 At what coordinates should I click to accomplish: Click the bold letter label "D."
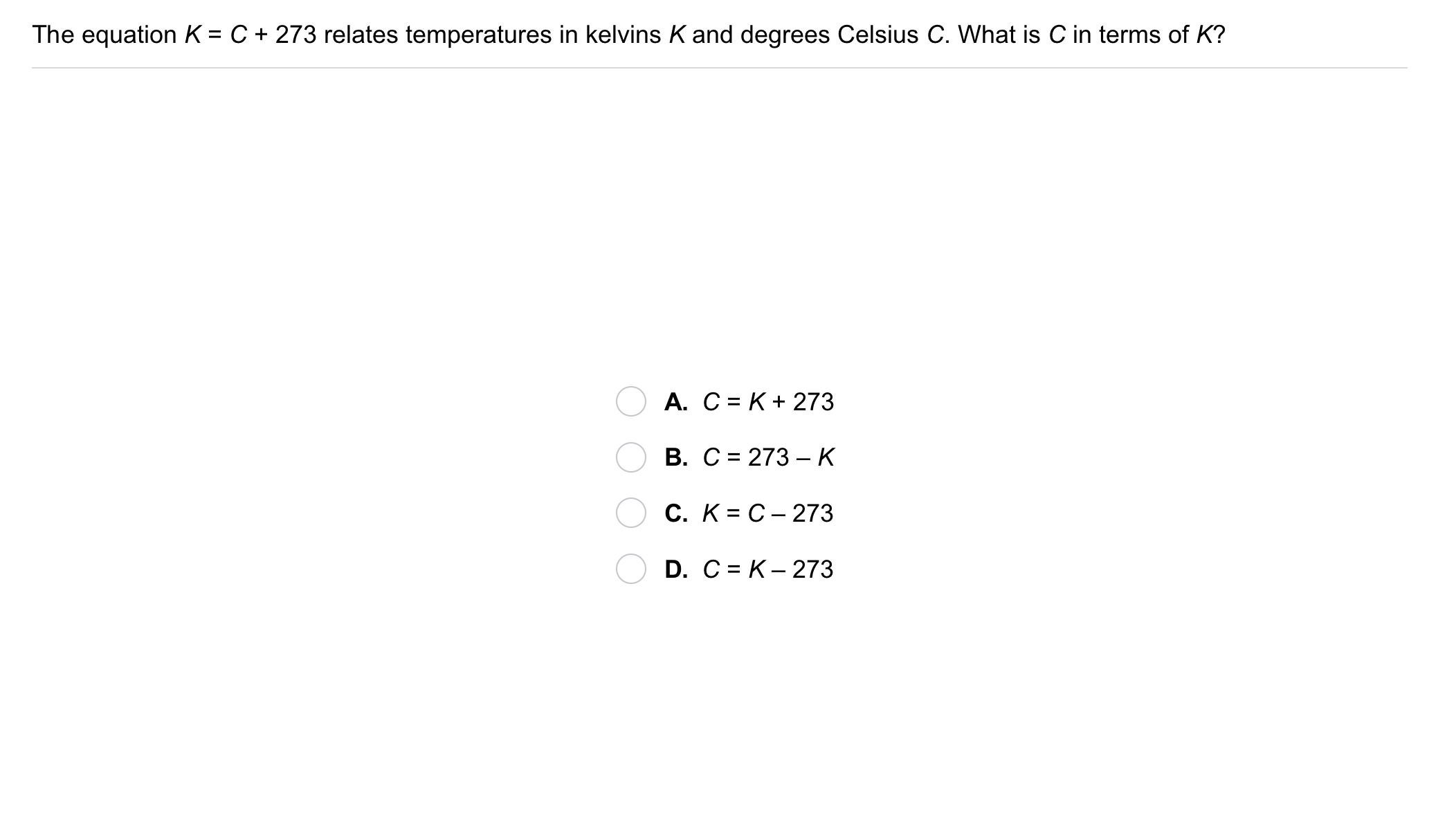click(676, 569)
